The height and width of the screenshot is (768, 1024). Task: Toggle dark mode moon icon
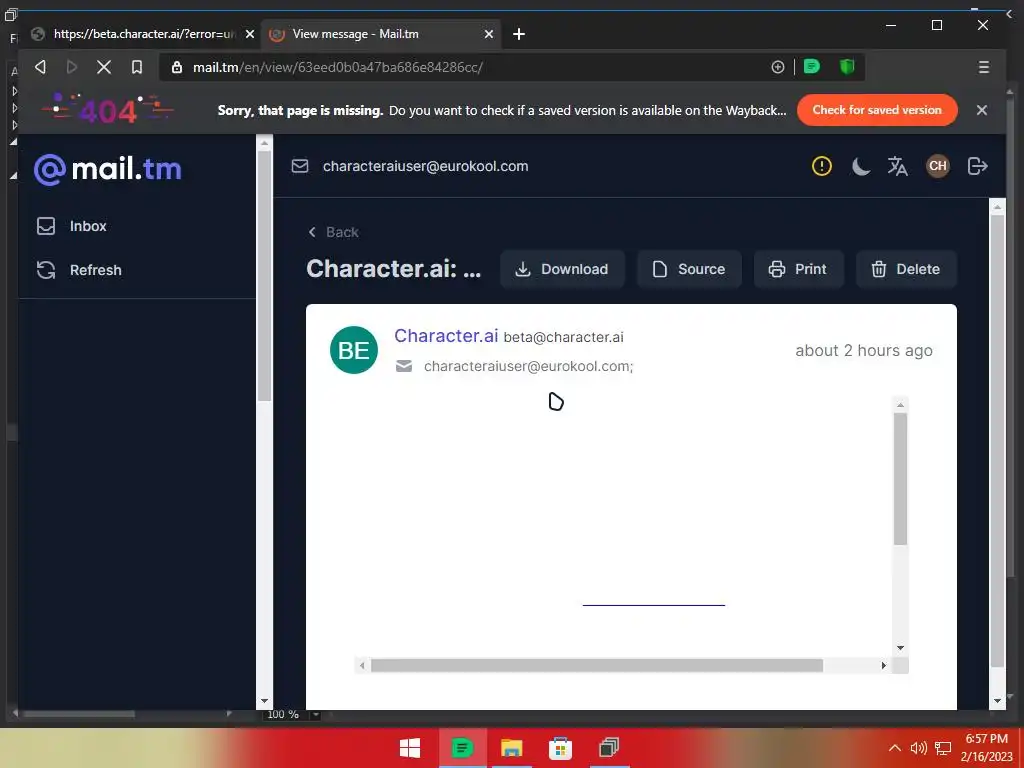coord(861,167)
